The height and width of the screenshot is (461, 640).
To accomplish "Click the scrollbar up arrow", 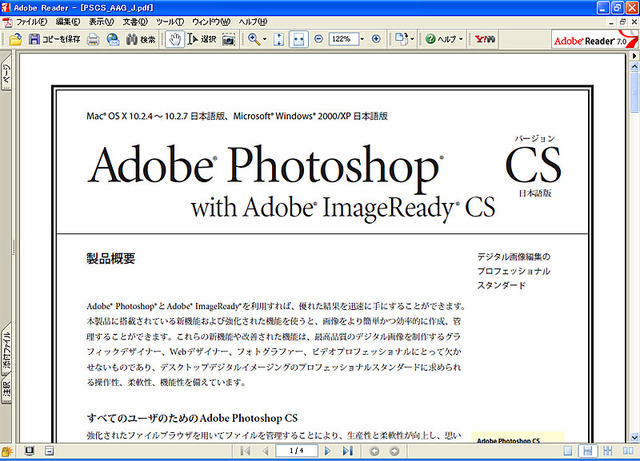I will (635, 66).
